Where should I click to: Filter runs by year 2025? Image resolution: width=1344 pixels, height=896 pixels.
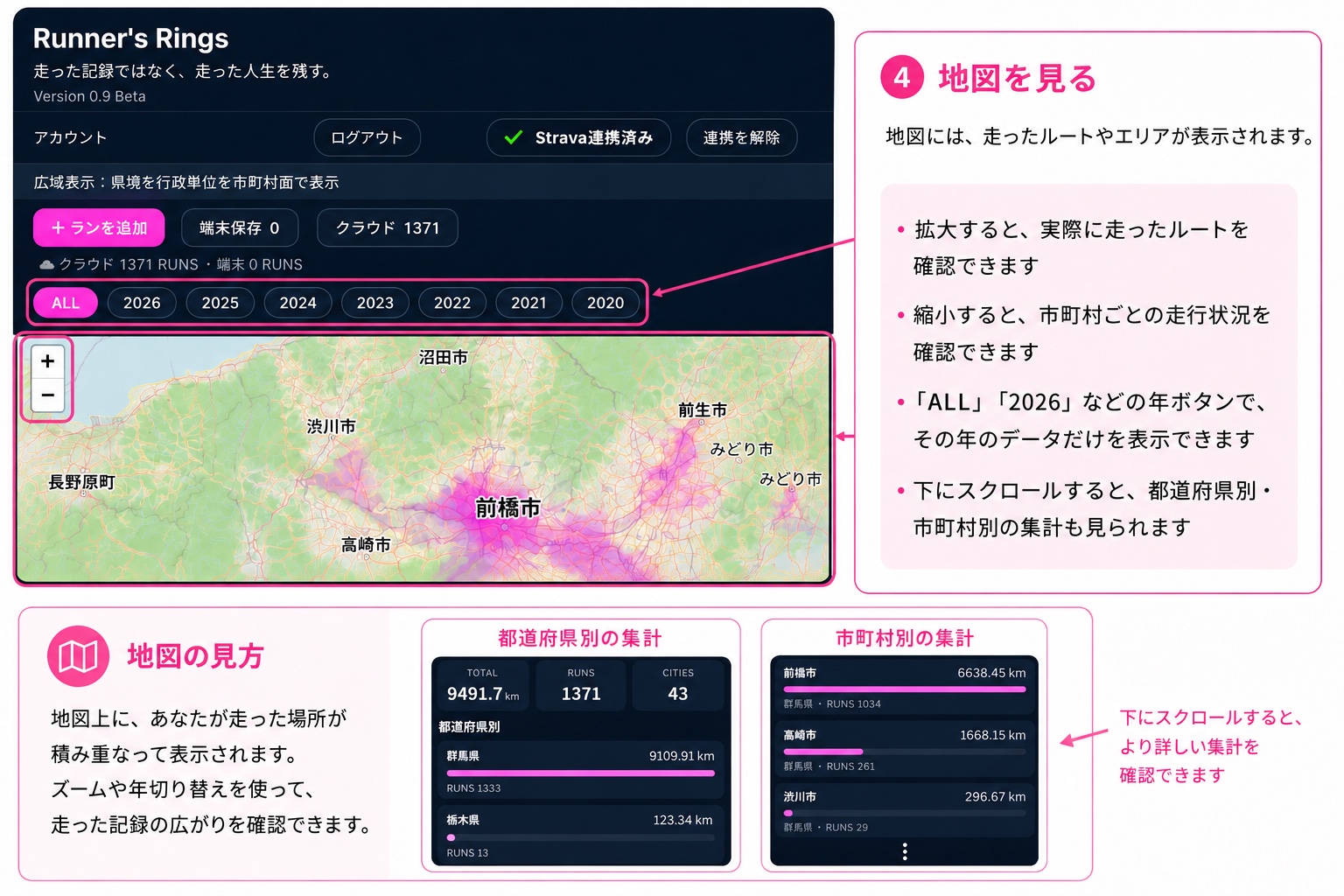tap(220, 303)
